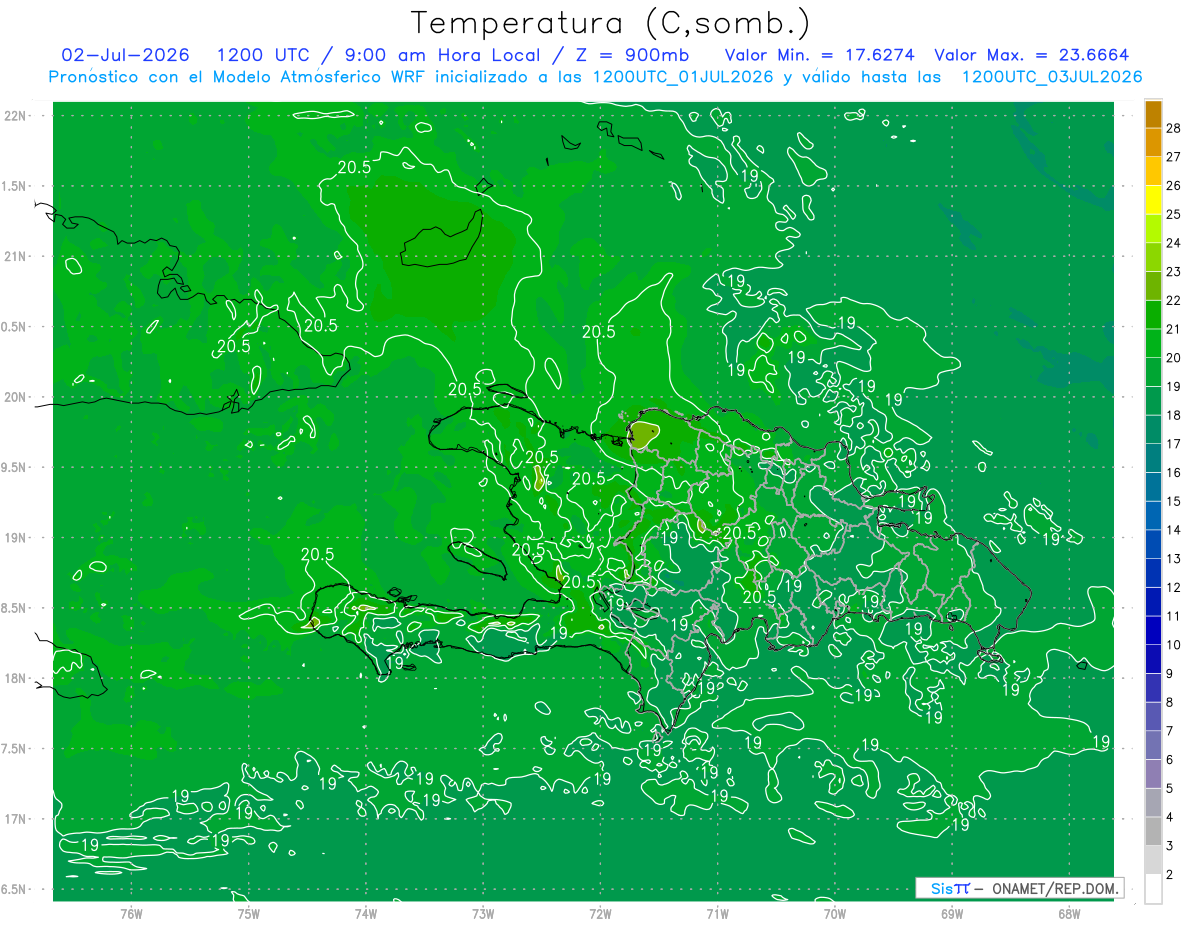Click the 70W longitude axis label
This screenshot has height=927, width=1200.
834,914
